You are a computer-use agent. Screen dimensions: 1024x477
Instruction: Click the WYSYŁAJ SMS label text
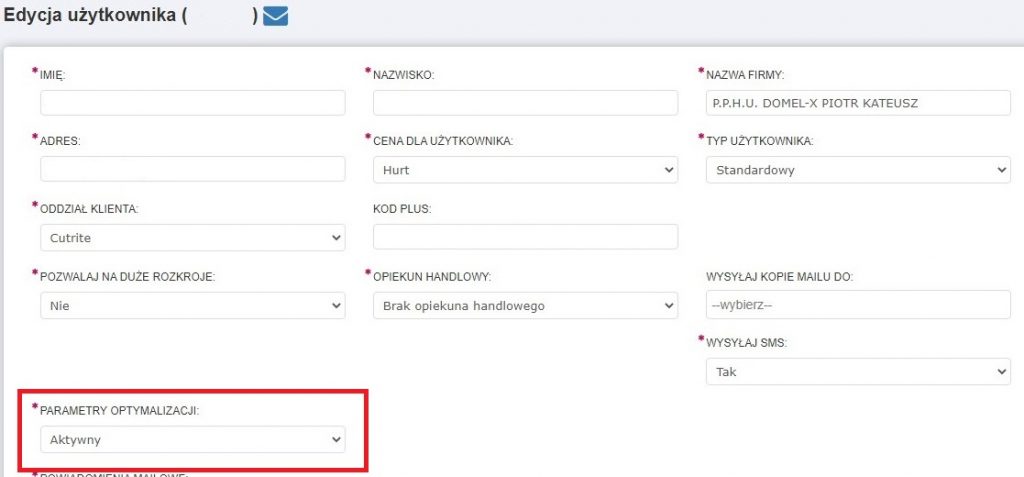[747, 343]
